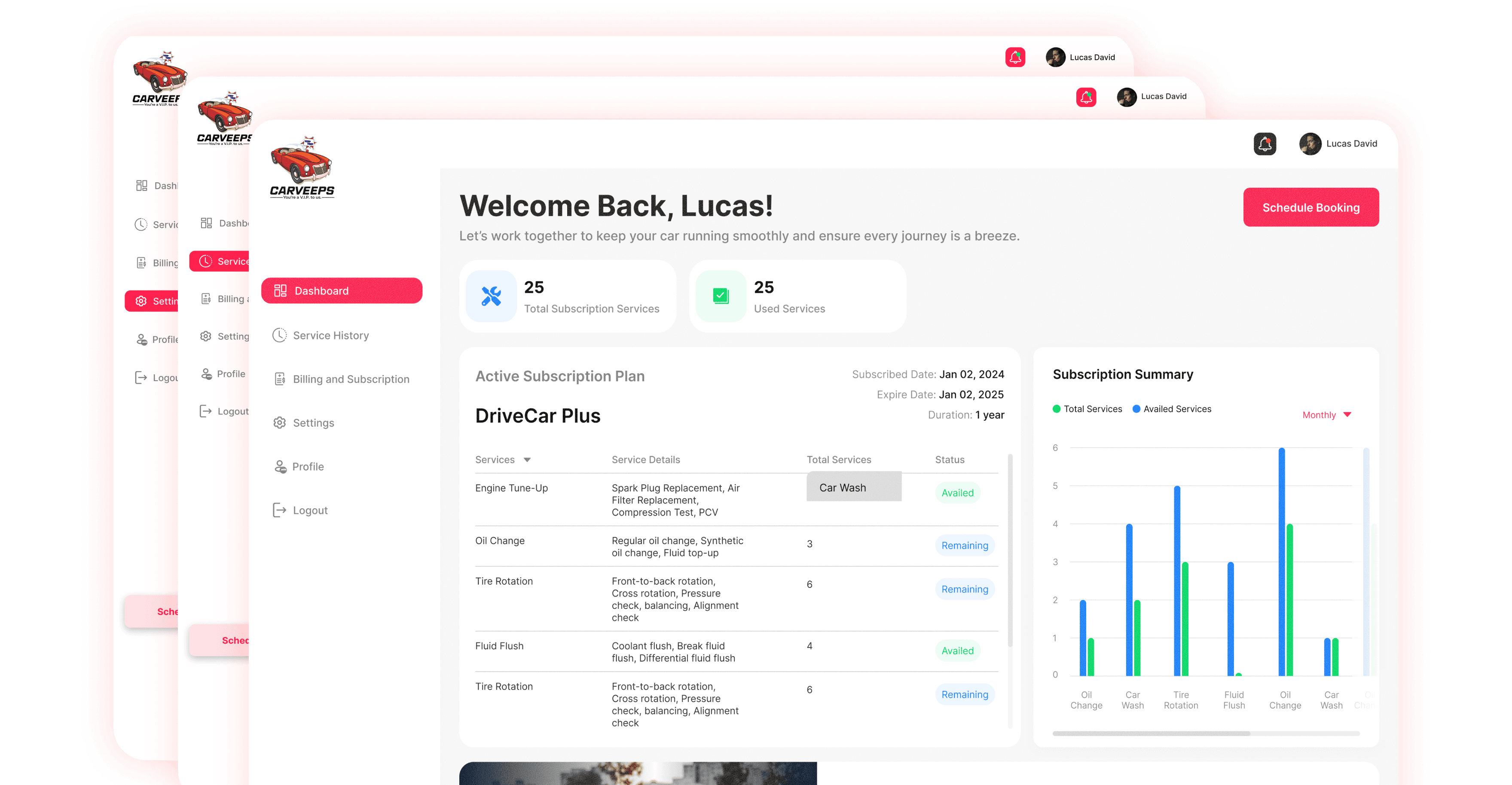Click the Availed status badge for Engine Tune-Up
Screen dimensions: 1512x785
(957, 493)
